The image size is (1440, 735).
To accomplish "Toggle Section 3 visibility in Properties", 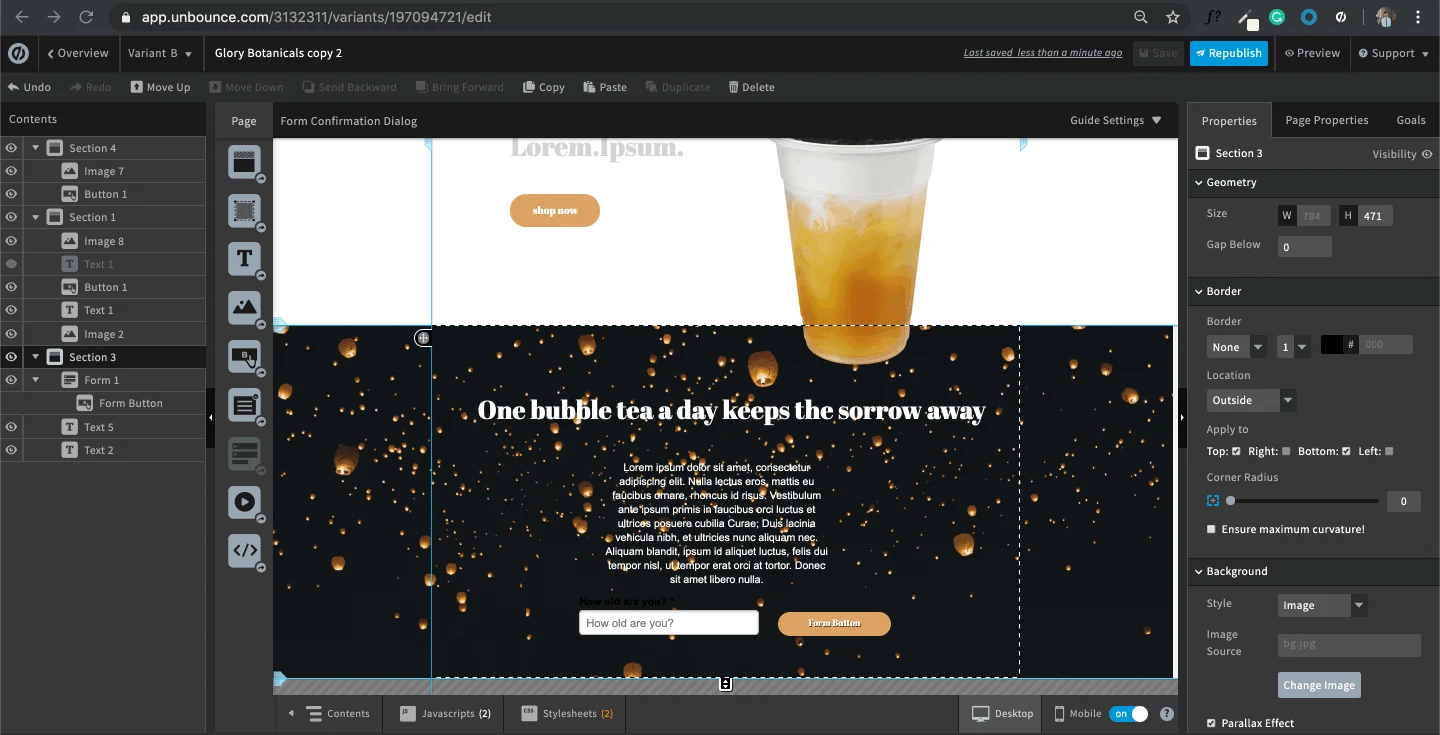I will tap(1427, 154).
